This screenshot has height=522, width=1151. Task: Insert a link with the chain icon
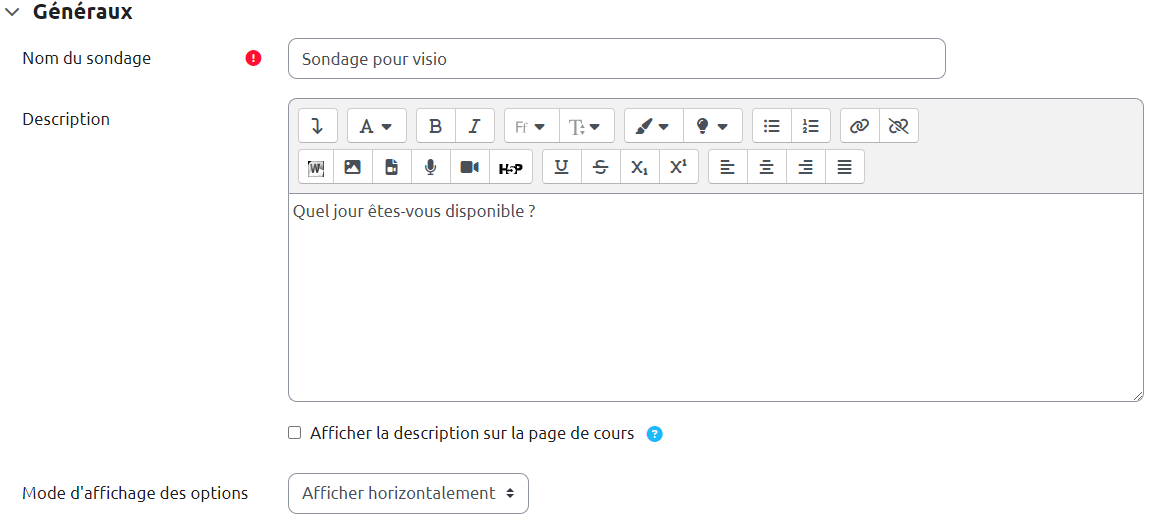(859, 126)
